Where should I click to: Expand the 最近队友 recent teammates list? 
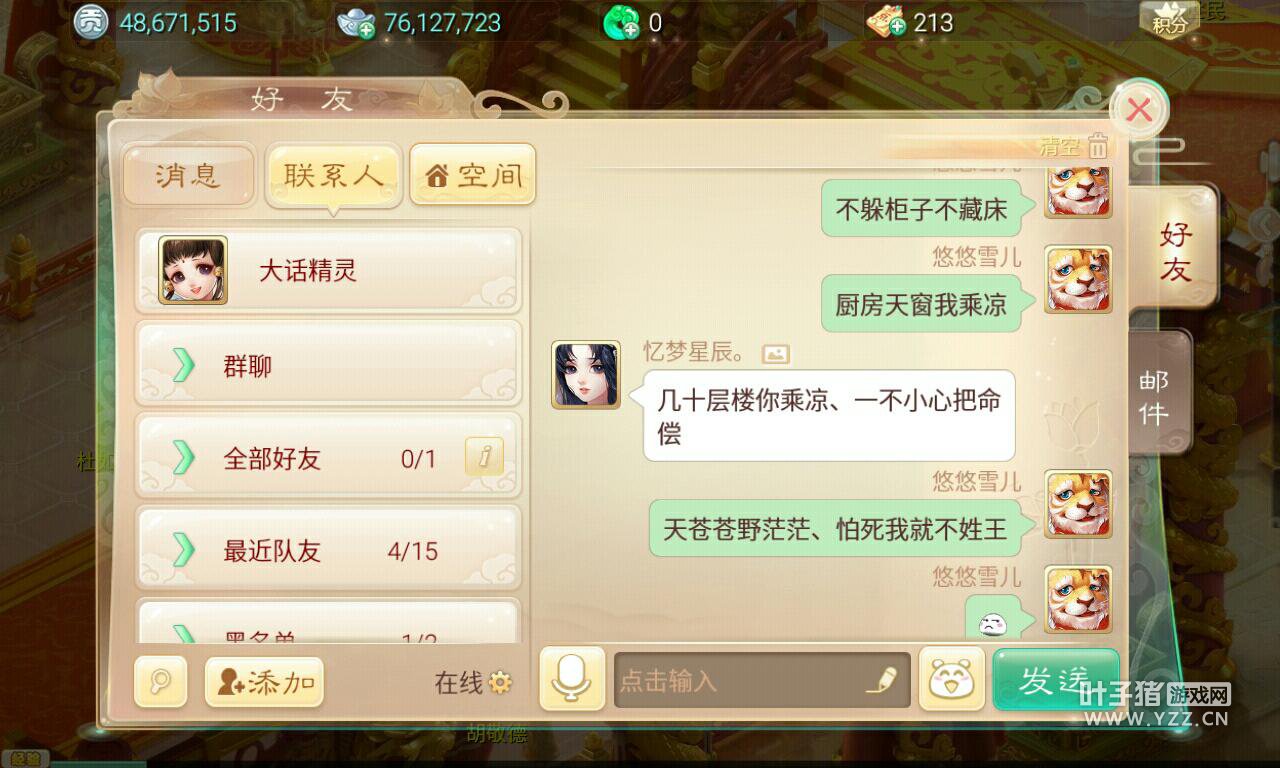(328, 550)
